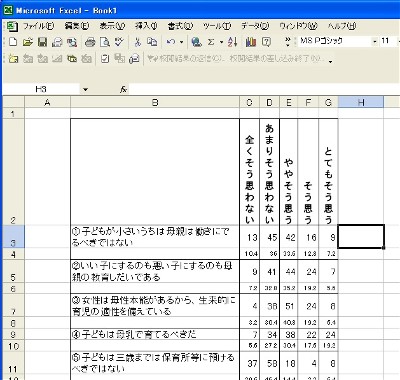
Task: Click cell containing value 45
Action: 270,237
